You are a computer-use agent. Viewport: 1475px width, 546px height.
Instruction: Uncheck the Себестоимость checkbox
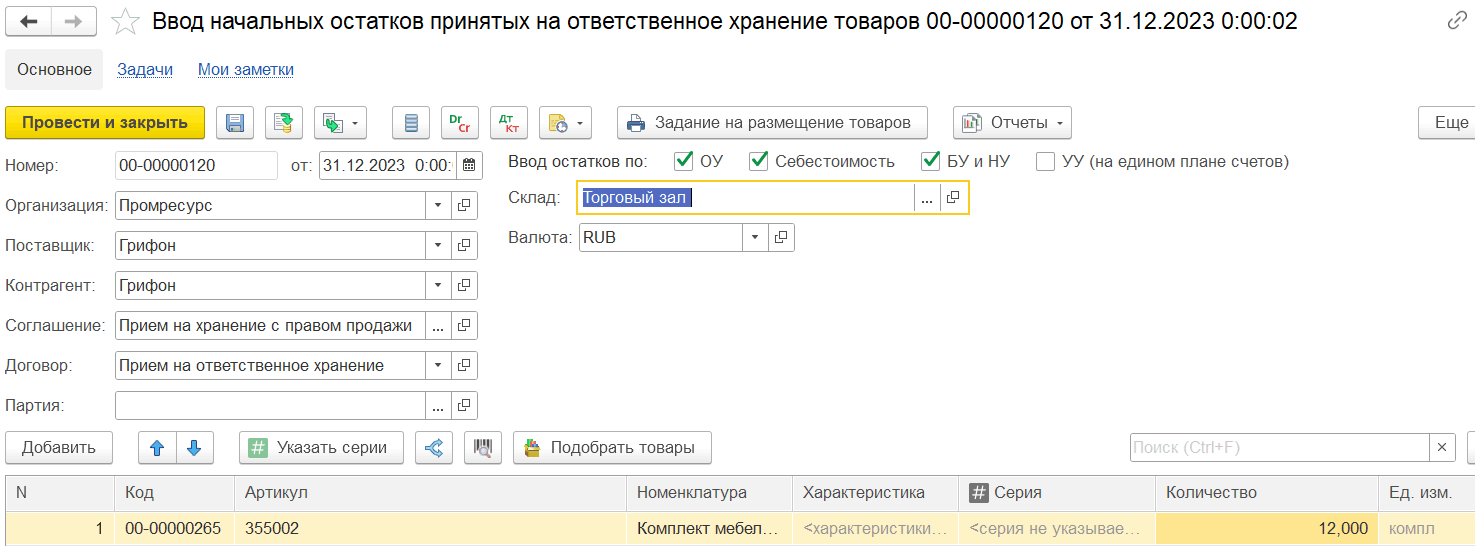pos(759,161)
